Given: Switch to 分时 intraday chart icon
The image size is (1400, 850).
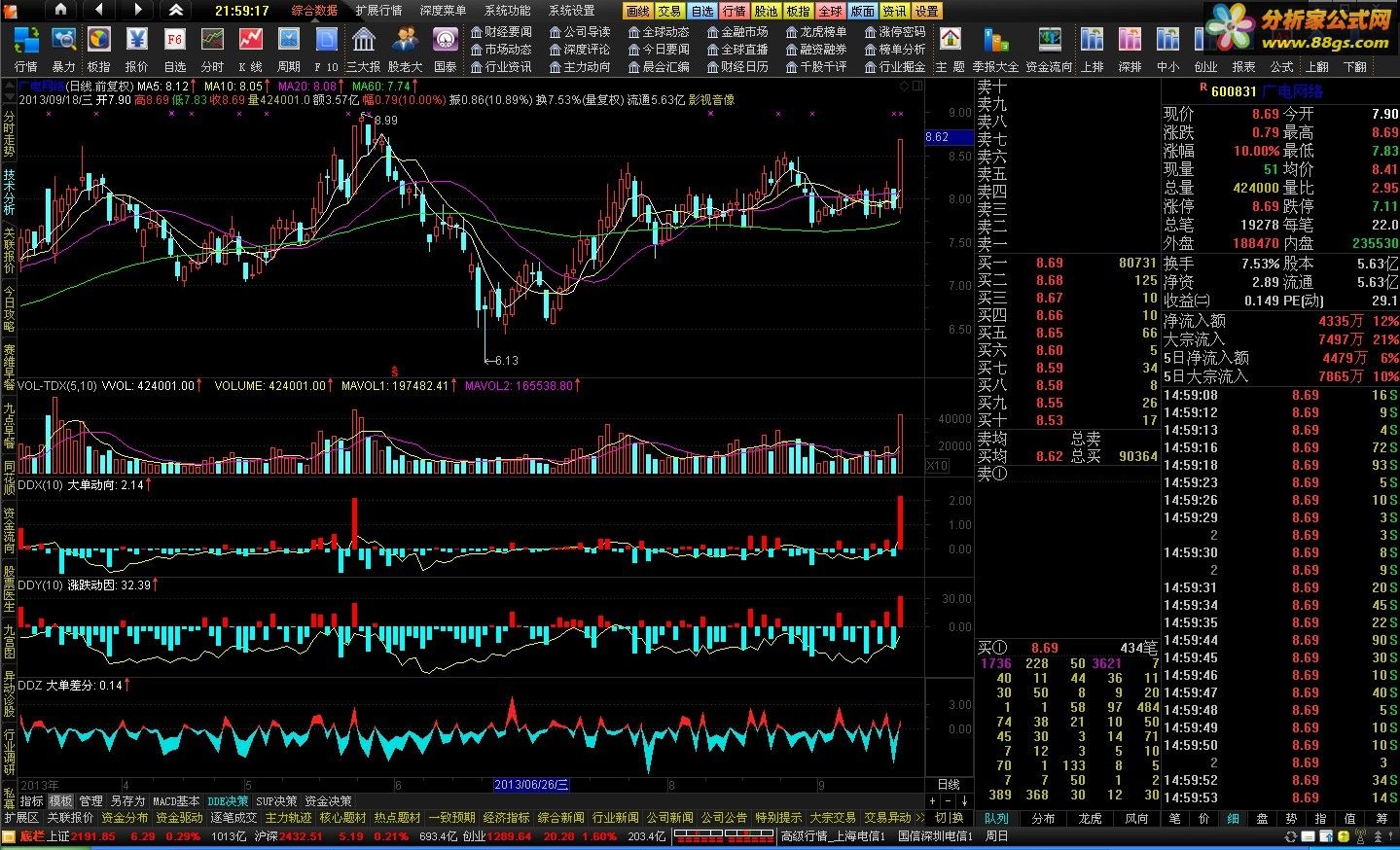Looking at the screenshot, I should [212, 50].
